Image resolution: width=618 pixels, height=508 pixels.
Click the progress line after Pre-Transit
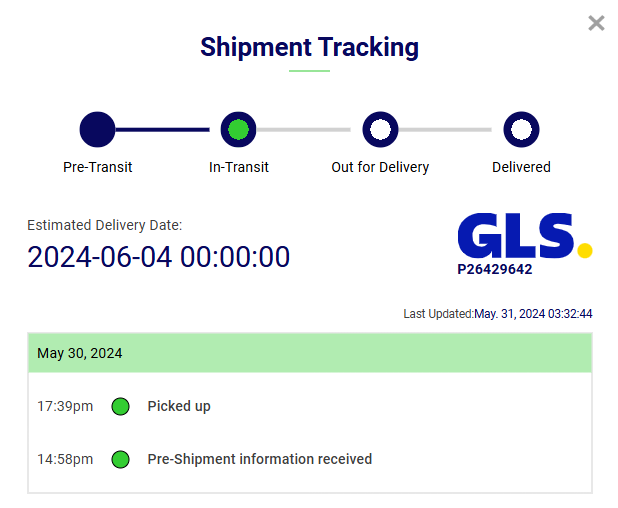pyautogui.click(x=162, y=129)
